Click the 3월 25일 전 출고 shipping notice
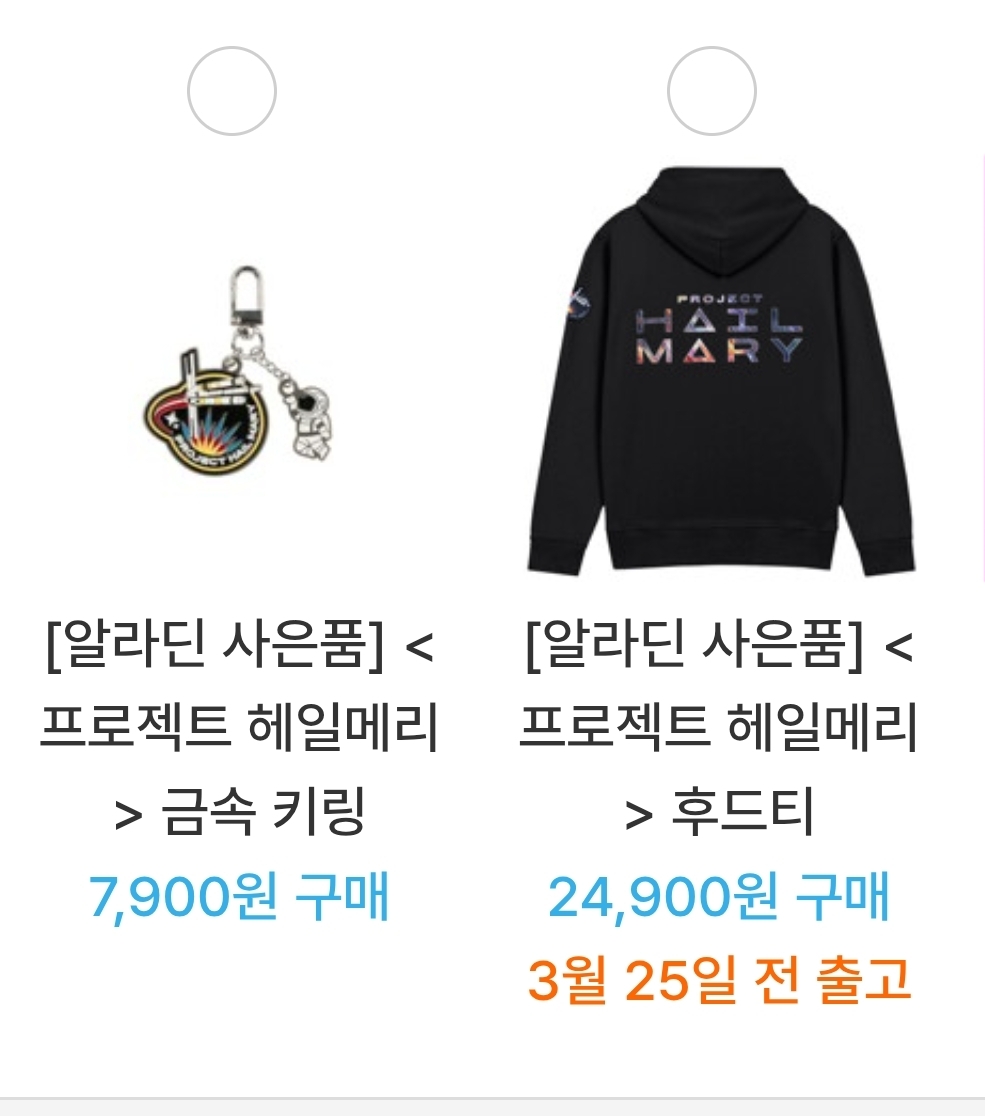This screenshot has width=985, height=1116. (x=719, y=979)
